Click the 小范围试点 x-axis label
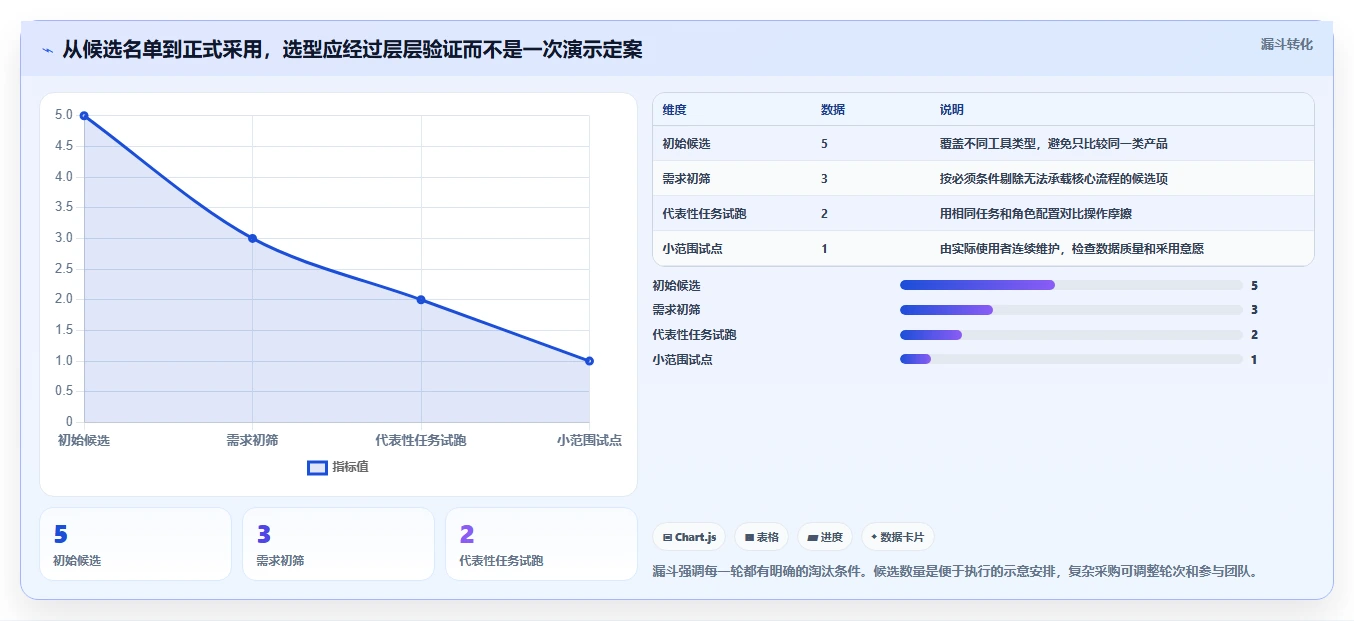The height and width of the screenshot is (621, 1354). click(x=589, y=440)
